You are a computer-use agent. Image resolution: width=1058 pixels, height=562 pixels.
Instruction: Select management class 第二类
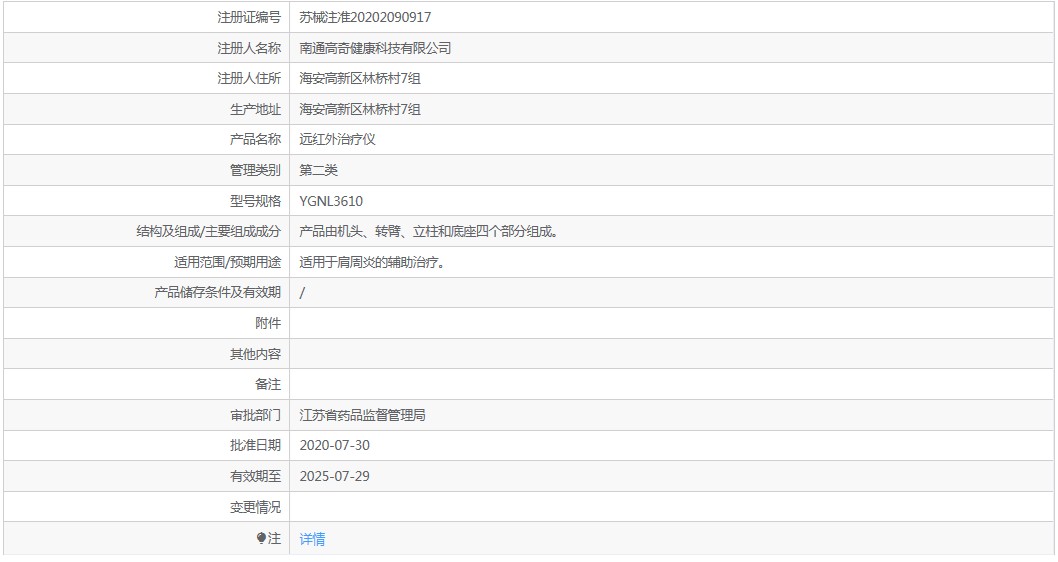pyautogui.click(x=318, y=171)
